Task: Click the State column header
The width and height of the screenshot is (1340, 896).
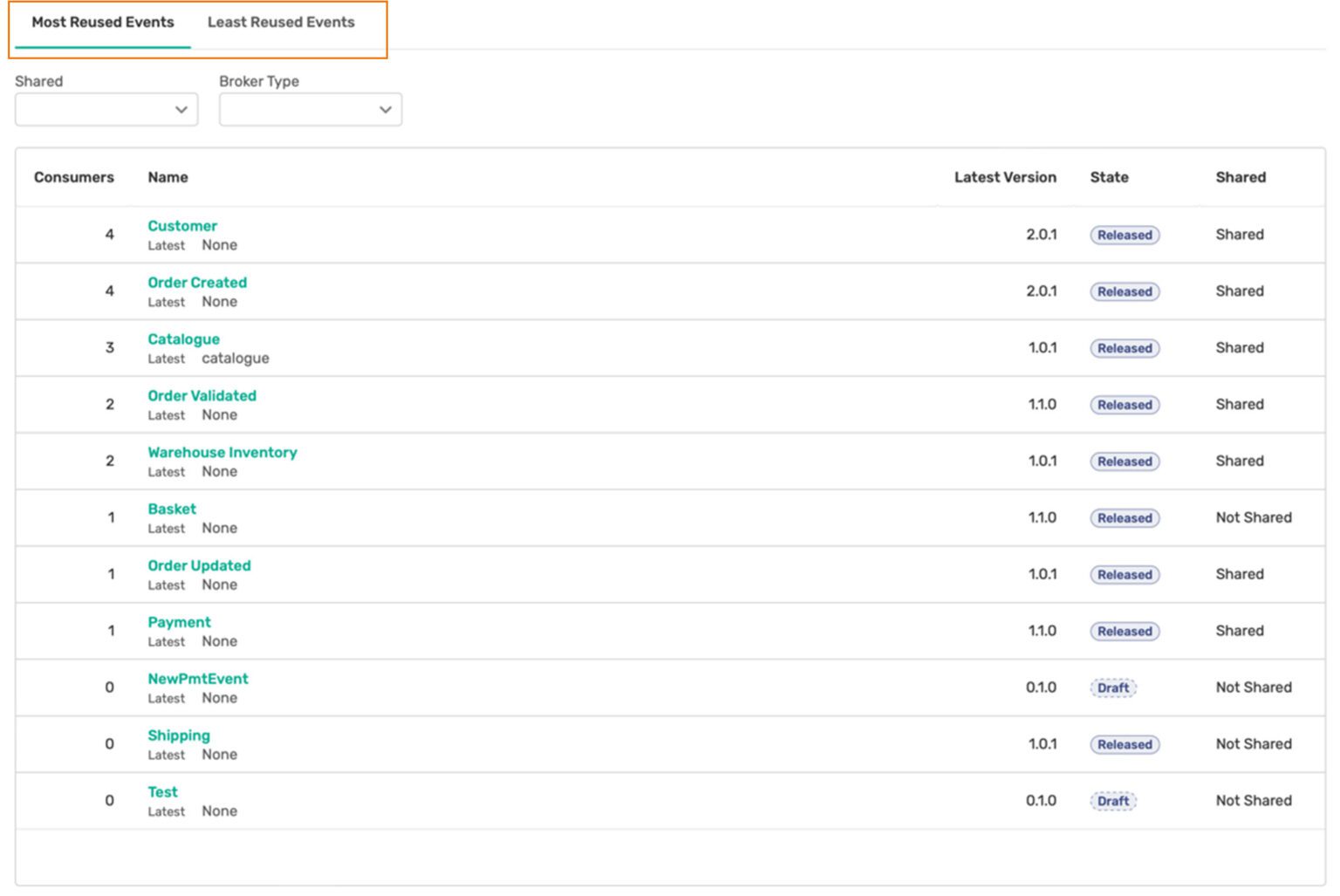Action: [1109, 177]
